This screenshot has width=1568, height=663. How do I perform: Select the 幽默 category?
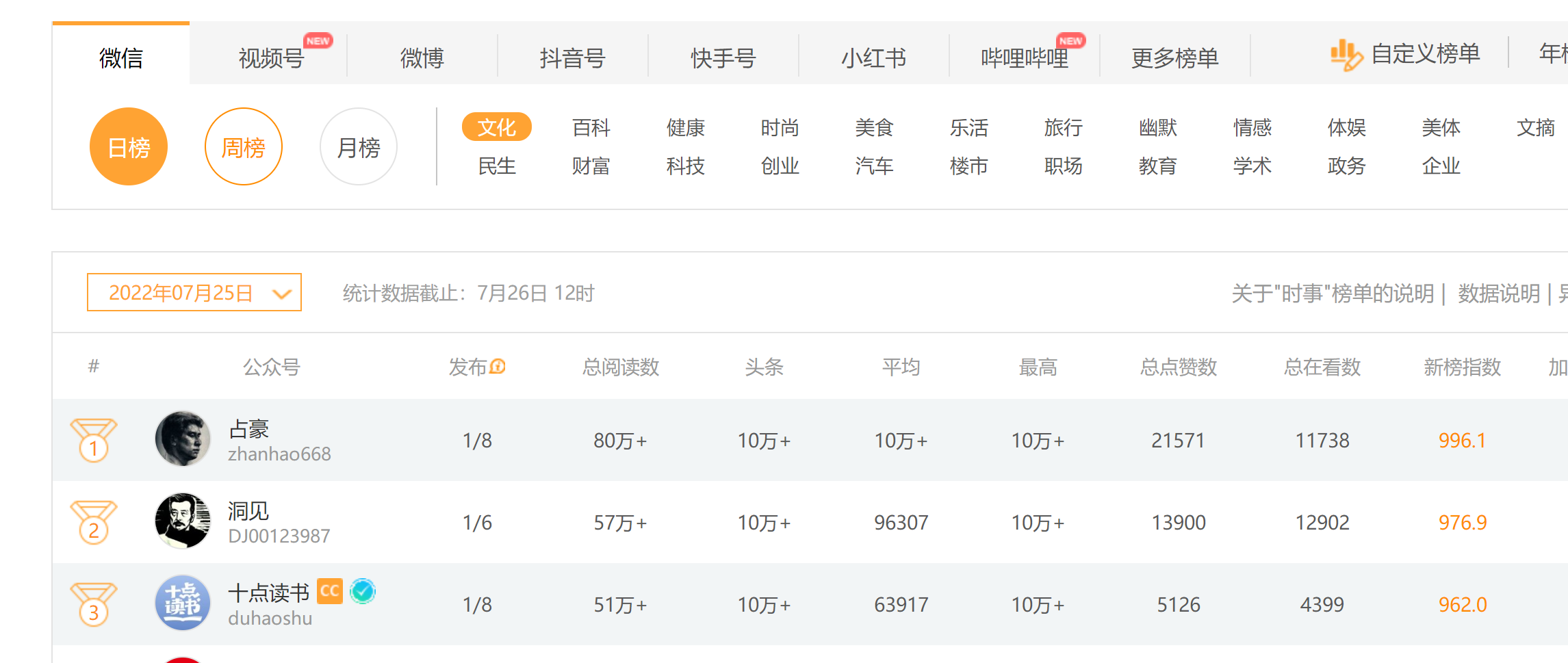point(1158,127)
